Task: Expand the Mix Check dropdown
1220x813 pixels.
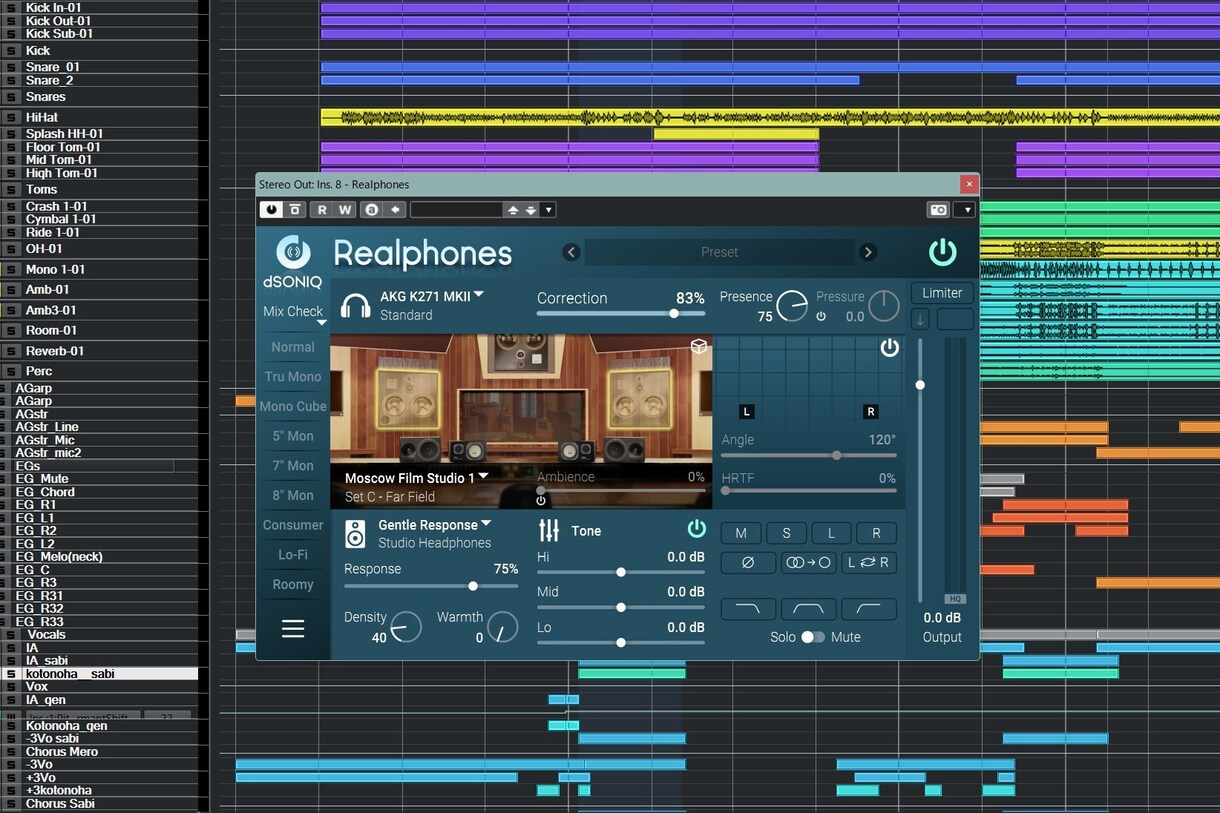Action: point(322,322)
